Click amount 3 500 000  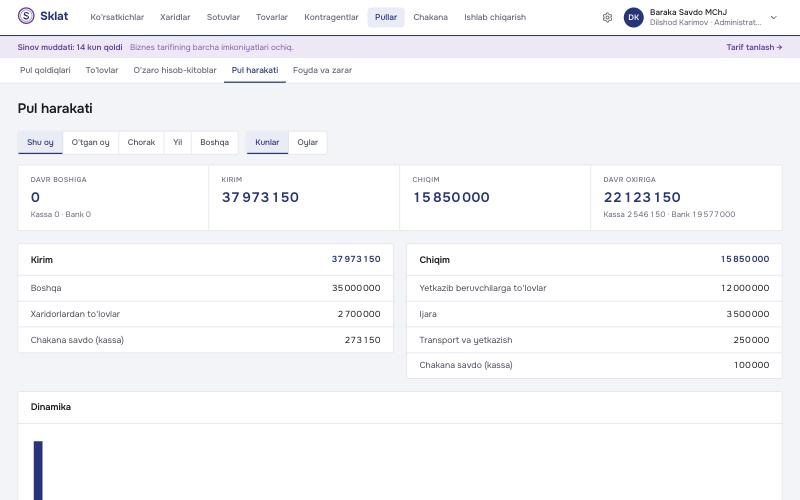click(748, 314)
